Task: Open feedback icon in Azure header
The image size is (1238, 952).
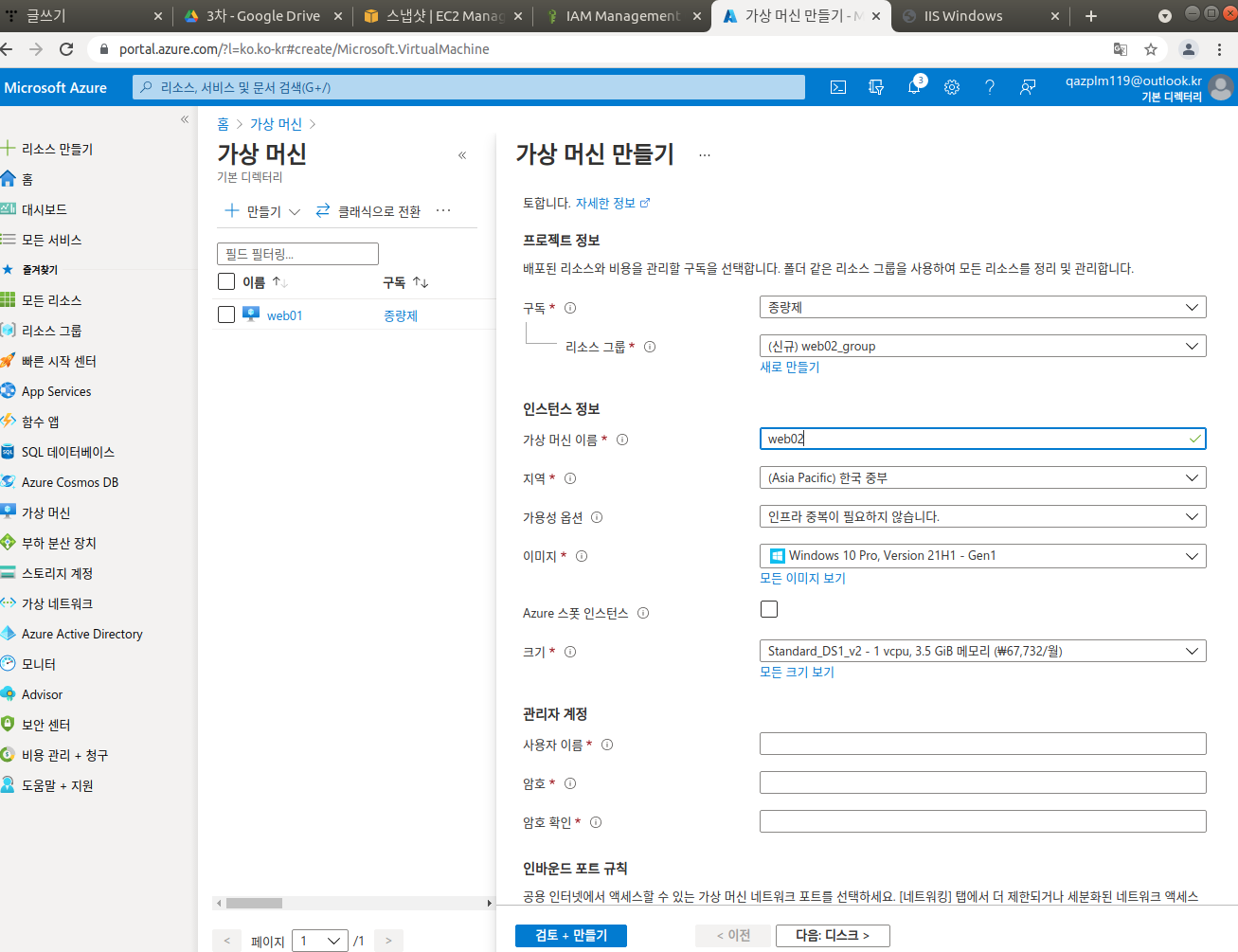Action: (x=1028, y=87)
